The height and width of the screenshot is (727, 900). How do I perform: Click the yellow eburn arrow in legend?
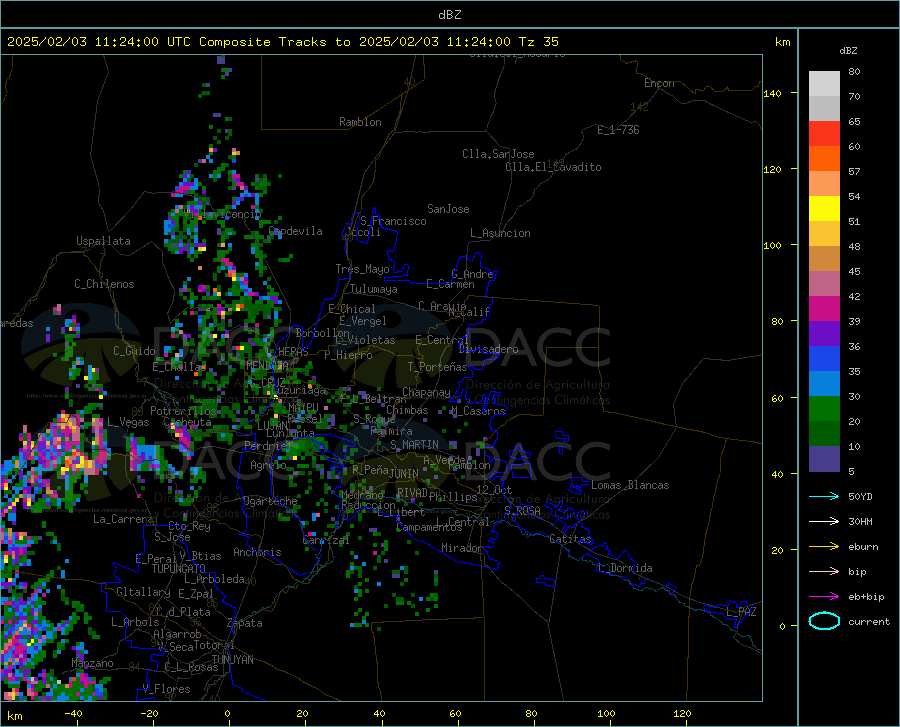(x=824, y=546)
